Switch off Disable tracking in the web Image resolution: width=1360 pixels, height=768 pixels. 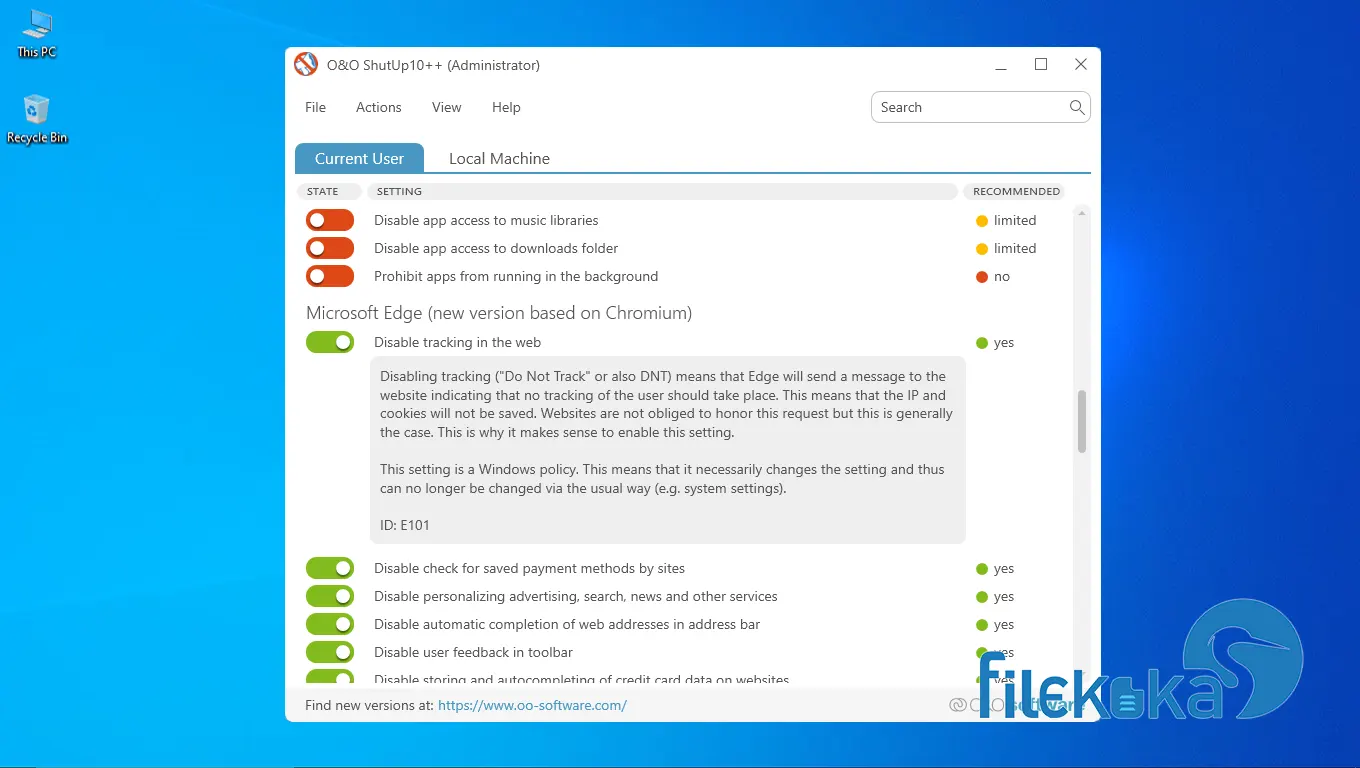(330, 342)
